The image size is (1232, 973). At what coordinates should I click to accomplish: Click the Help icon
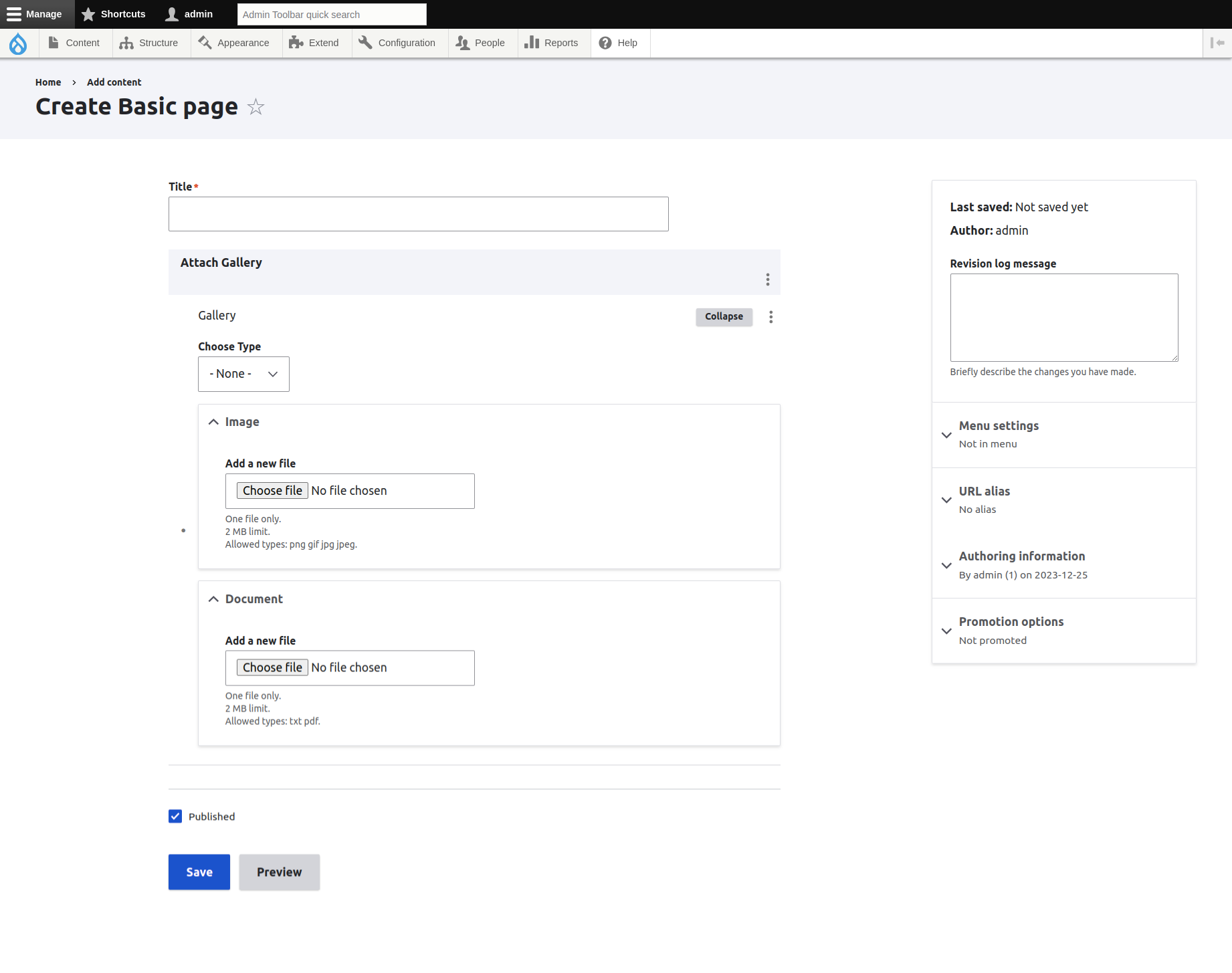point(604,42)
